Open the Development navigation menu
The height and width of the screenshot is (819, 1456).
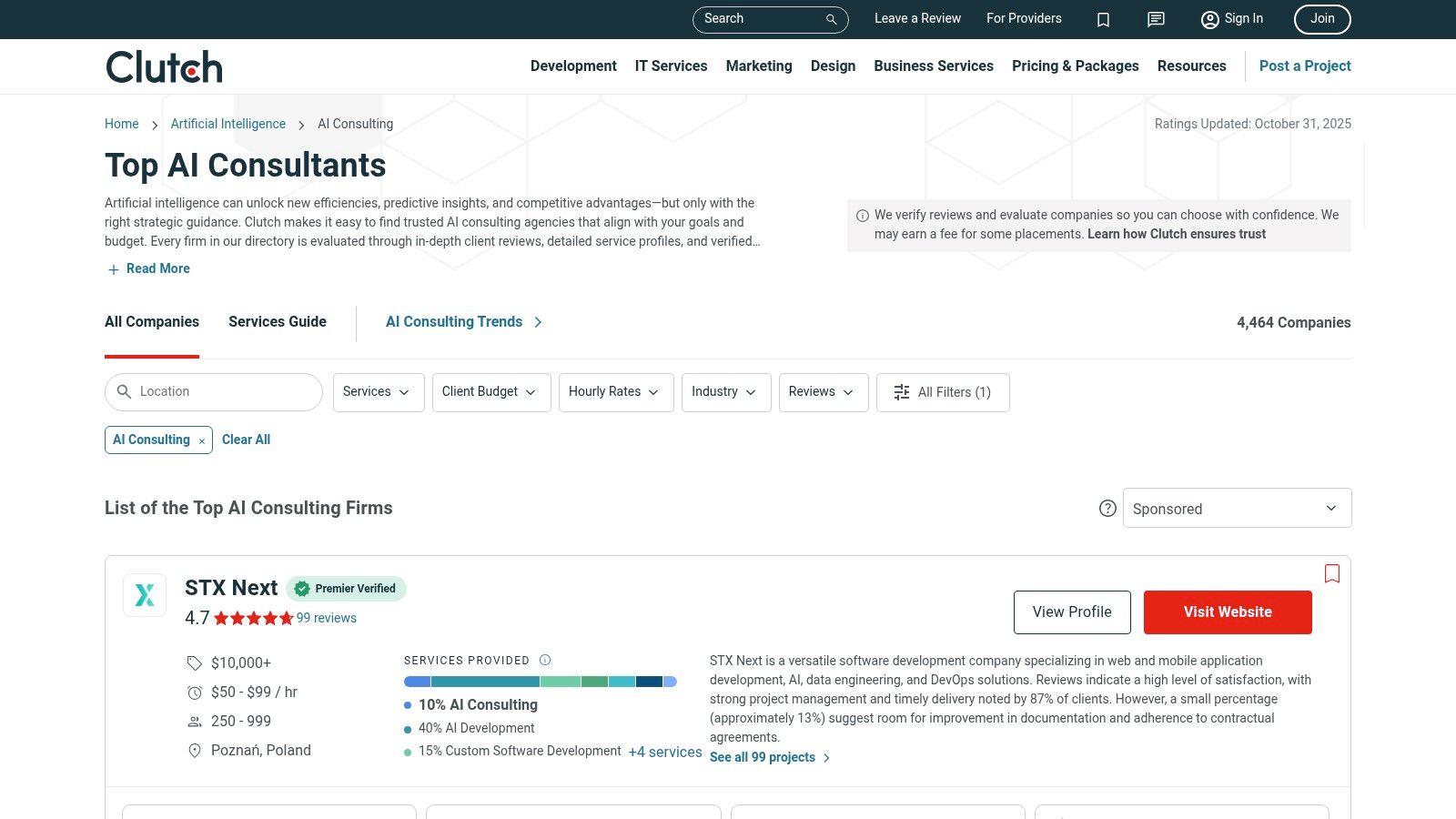click(x=573, y=66)
